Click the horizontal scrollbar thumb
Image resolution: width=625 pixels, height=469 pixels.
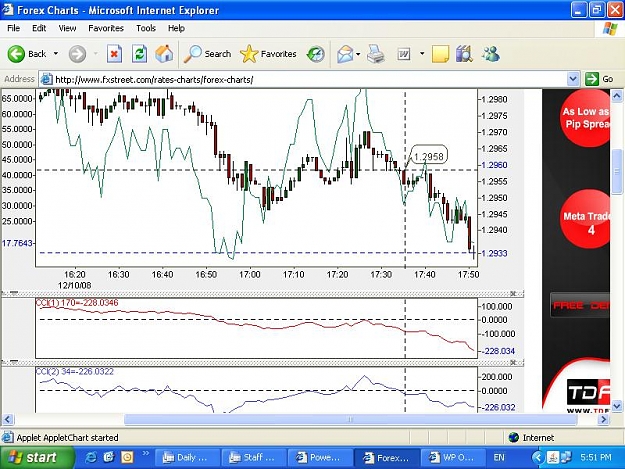click(x=351, y=419)
